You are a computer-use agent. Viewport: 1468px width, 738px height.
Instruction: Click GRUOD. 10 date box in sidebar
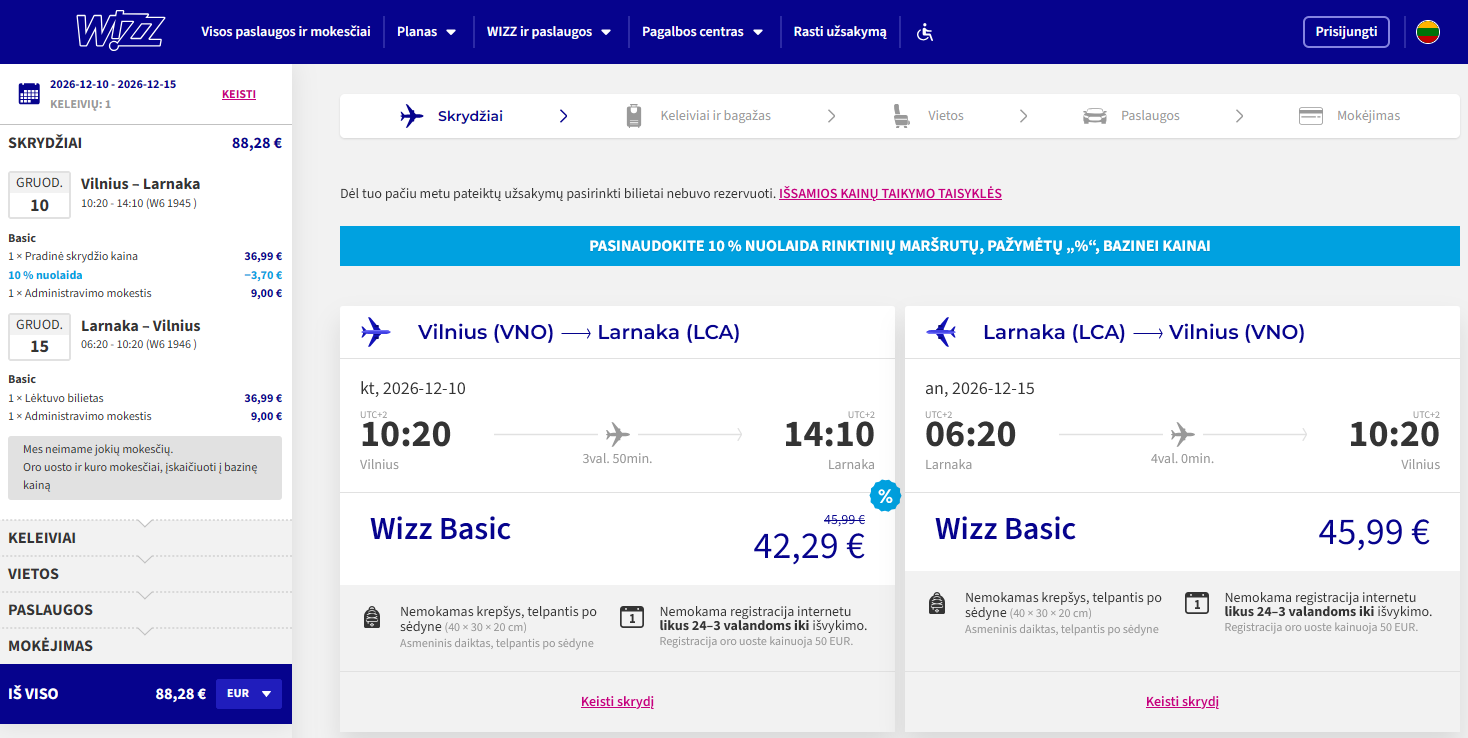40,195
